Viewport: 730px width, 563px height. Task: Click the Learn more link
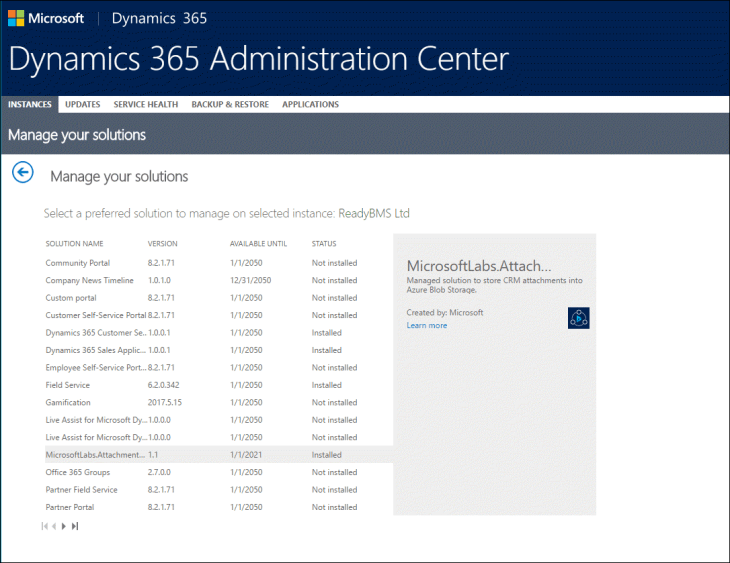[x=426, y=326]
